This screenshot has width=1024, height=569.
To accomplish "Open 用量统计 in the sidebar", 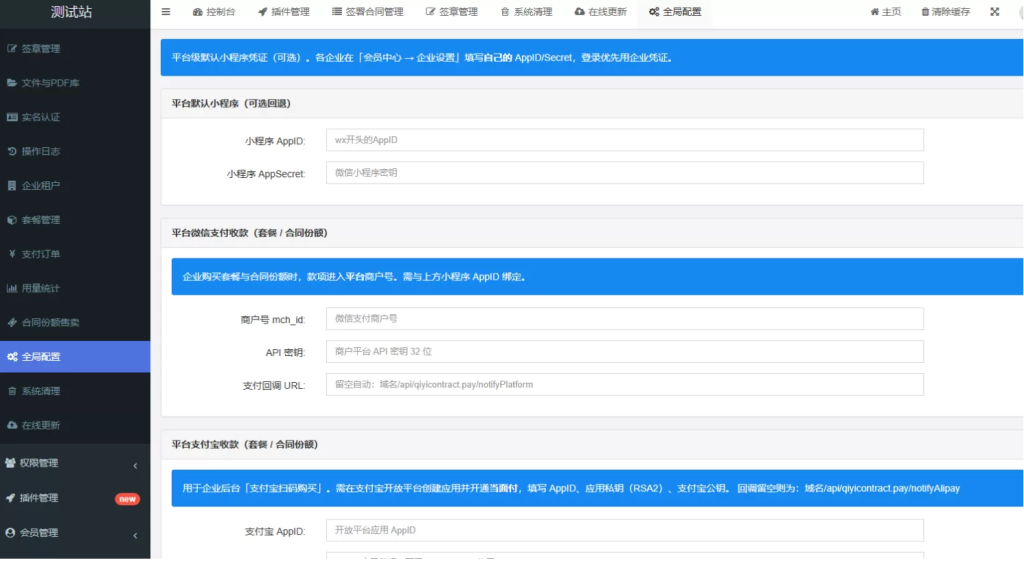I will click(75, 288).
